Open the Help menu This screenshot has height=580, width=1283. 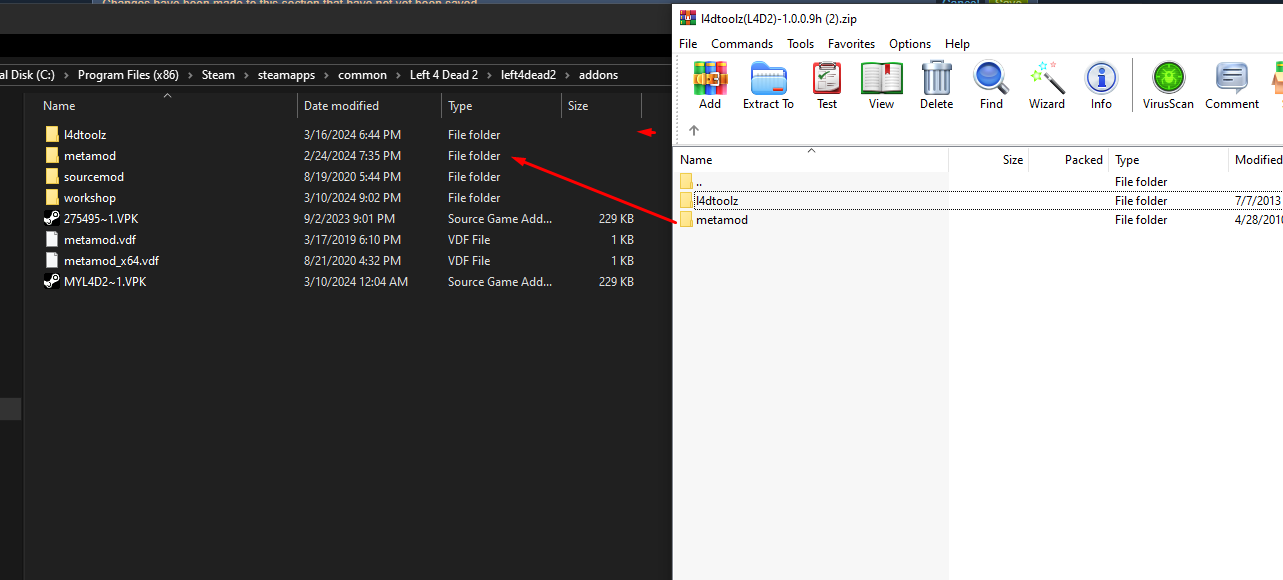[x=957, y=44]
